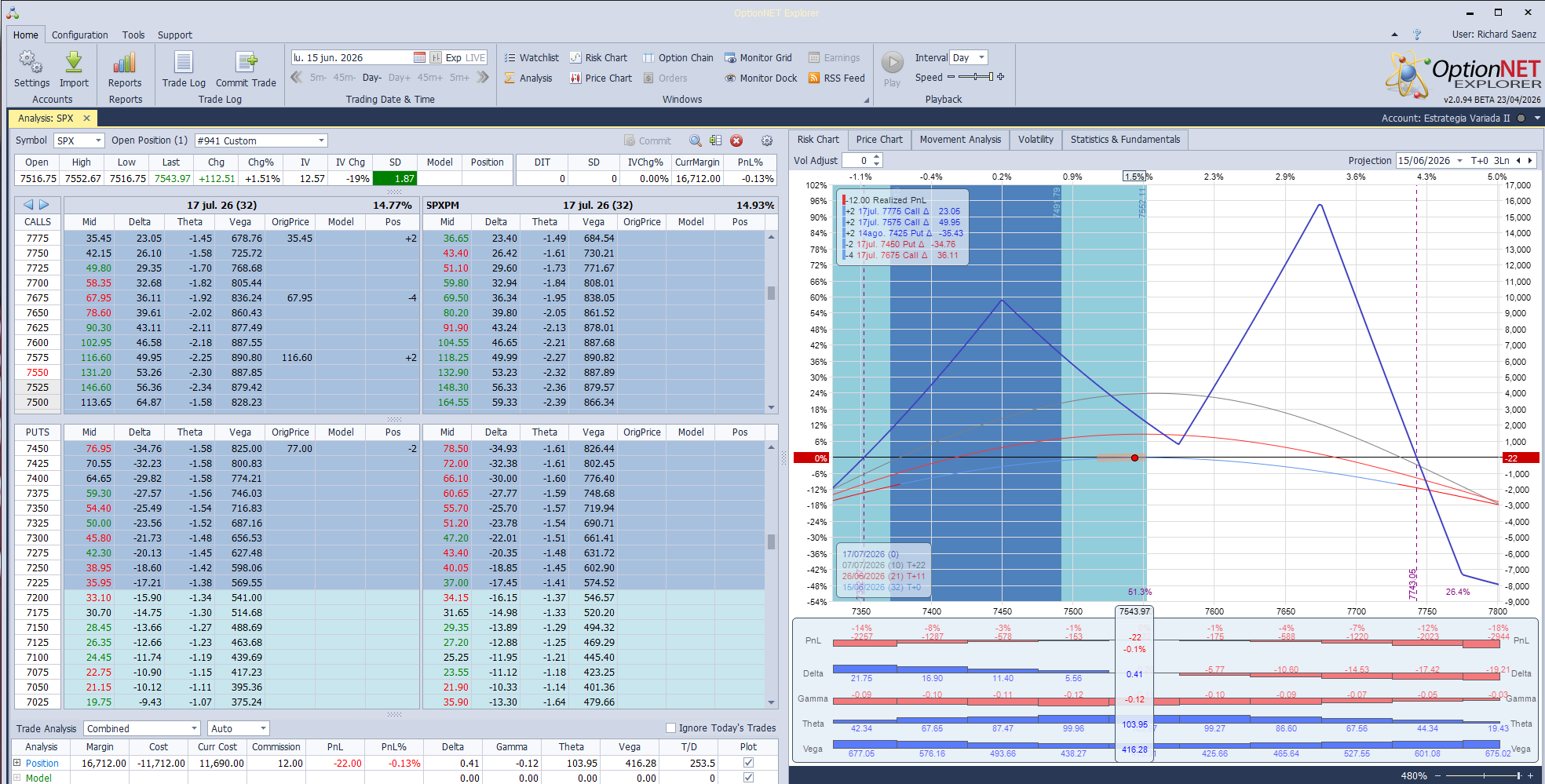Image resolution: width=1545 pixels, height=784 pixels.
Task: Open the account selector arrow
Action: (x=1536, y=118)
